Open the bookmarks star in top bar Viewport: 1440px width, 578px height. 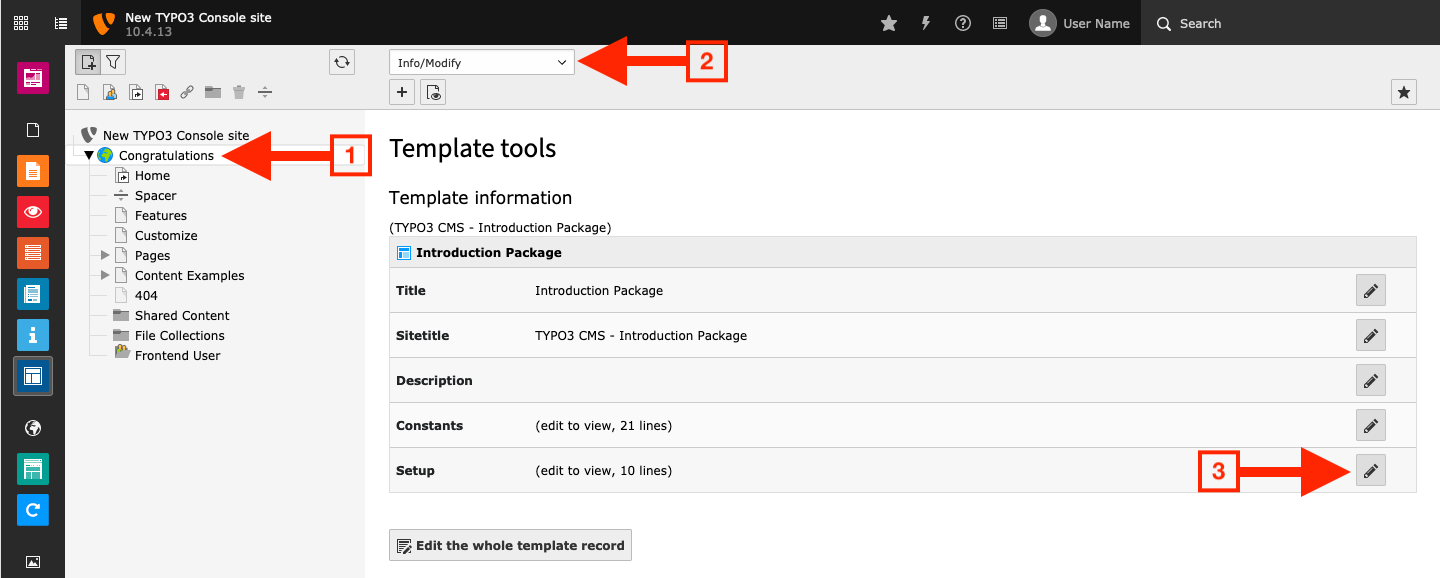[889, 23]
